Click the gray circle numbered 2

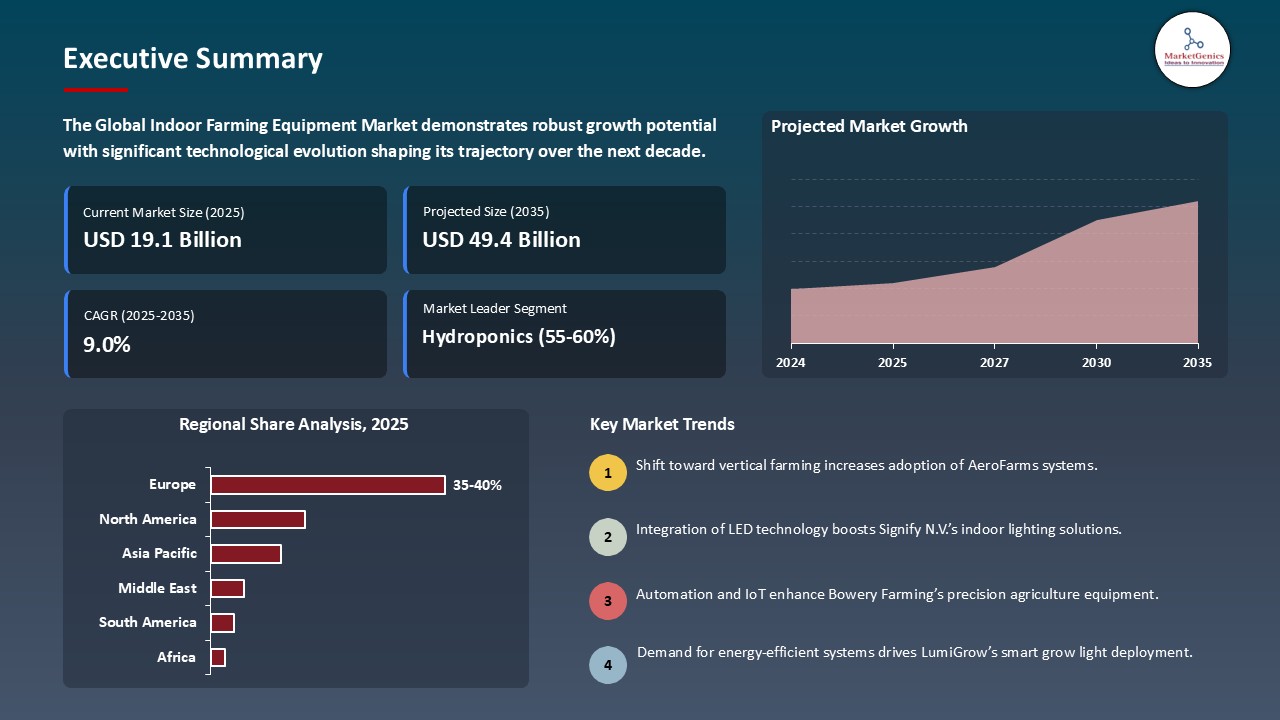coord(608,537)
